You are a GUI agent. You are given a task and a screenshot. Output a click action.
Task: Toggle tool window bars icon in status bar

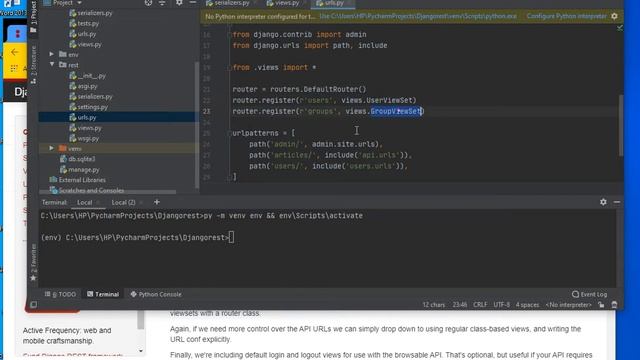(33, 304)
